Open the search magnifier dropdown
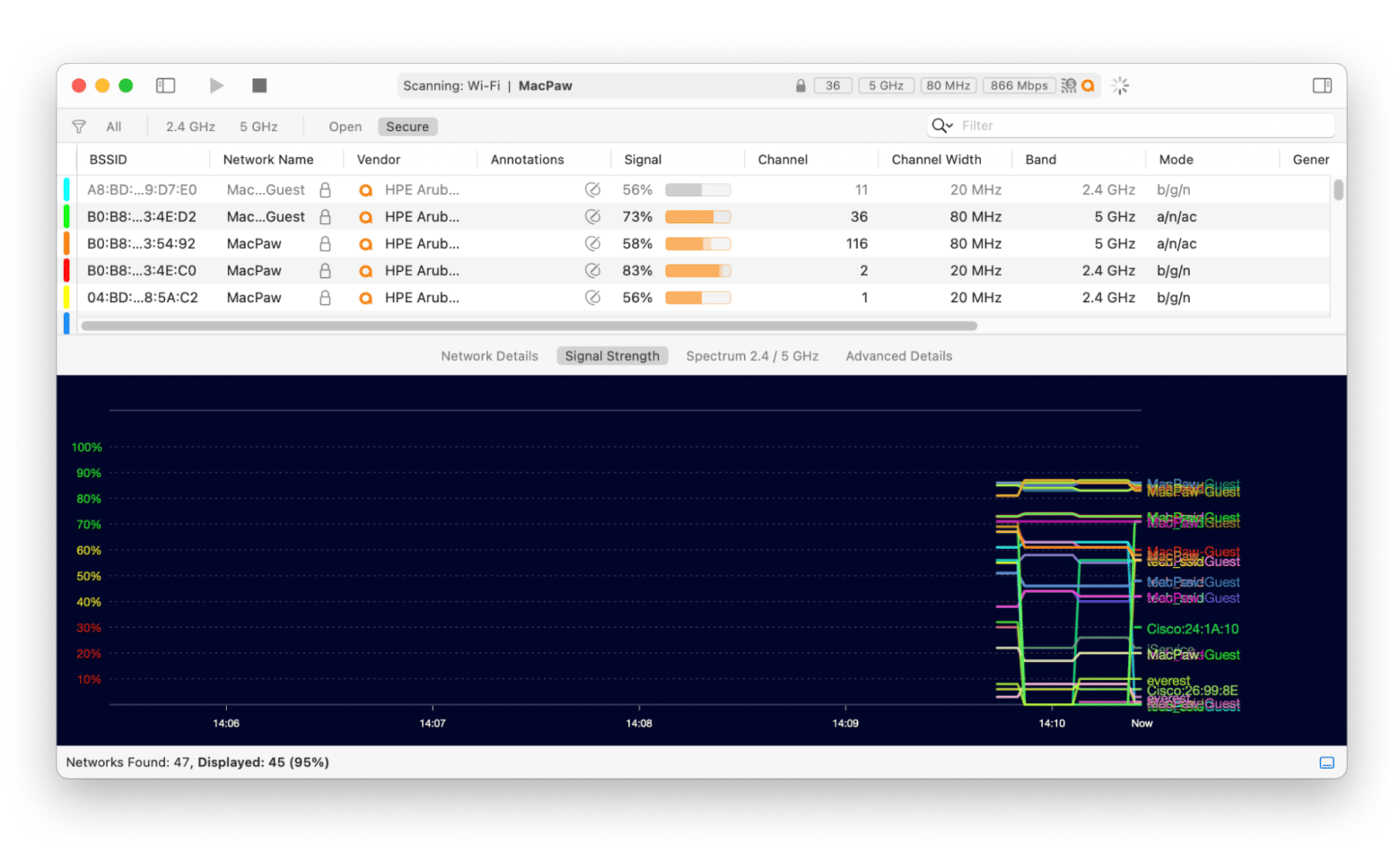1400x863 pixels. [x=942, y=126]
